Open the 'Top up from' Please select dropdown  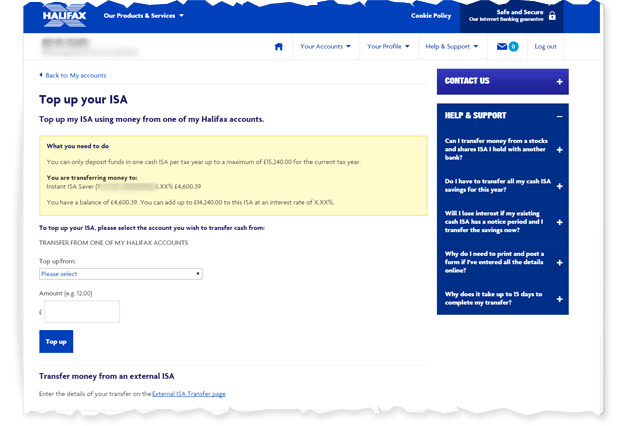click(121, 274)
